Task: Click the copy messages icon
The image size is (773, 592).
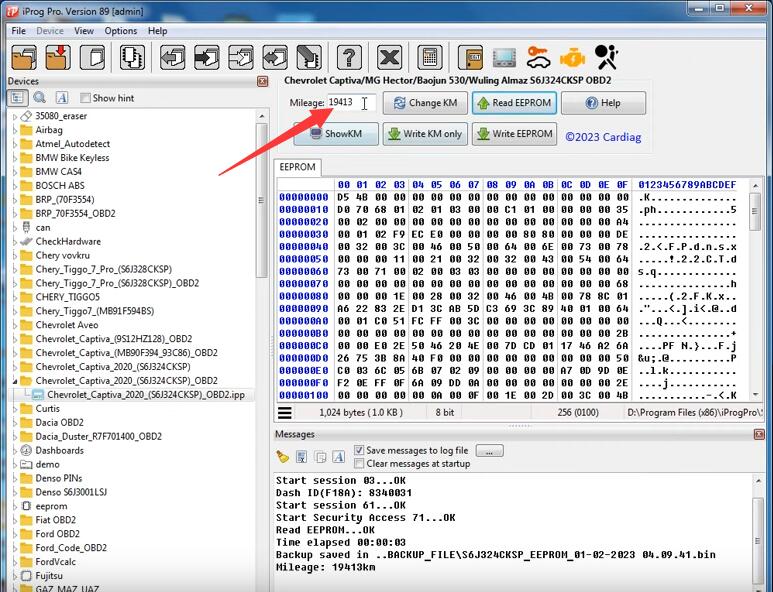Action: 320,457
